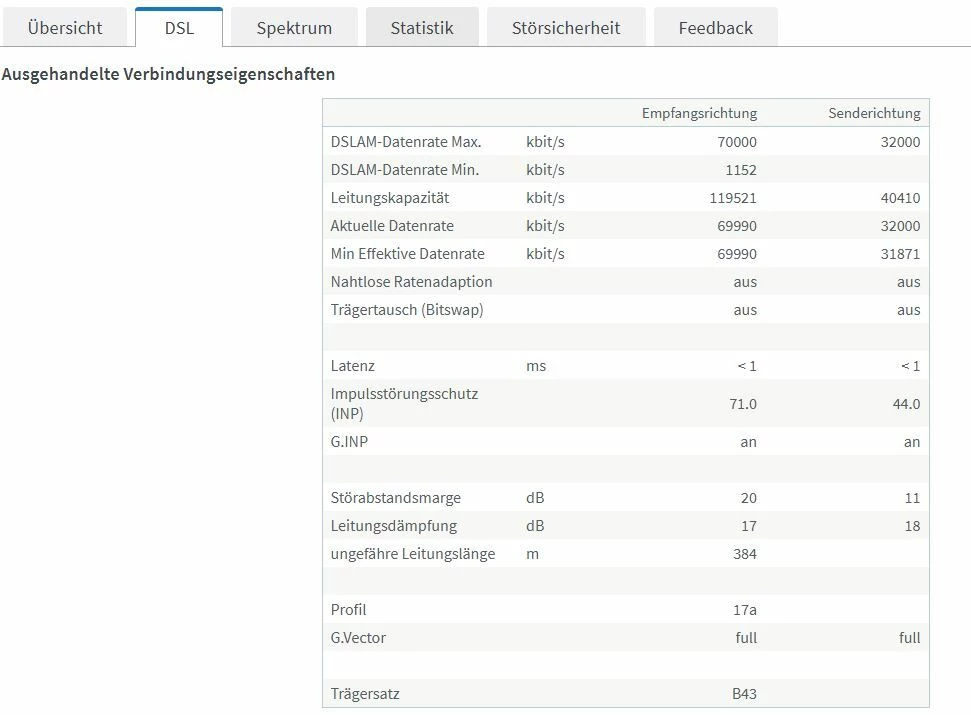Go to the Störsicherheit tab
The image size is (971, 715).
pos(566,28)
